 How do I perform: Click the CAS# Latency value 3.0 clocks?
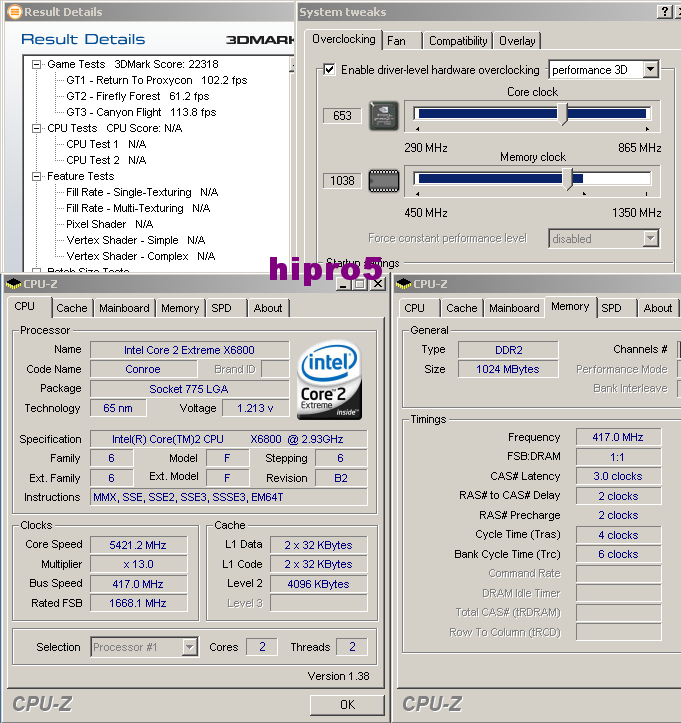618,476
